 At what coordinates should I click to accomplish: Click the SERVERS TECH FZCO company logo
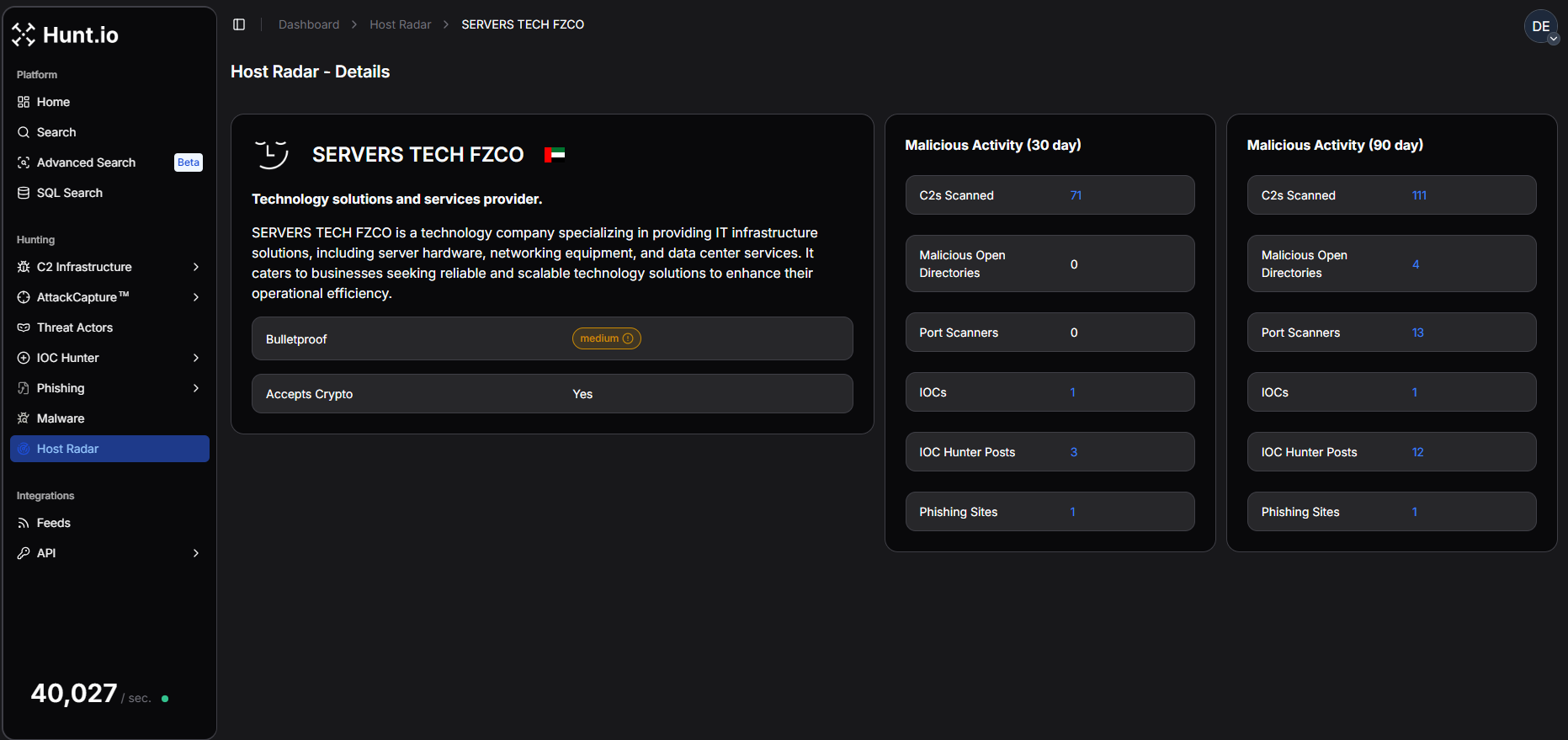tap(272, 155)
